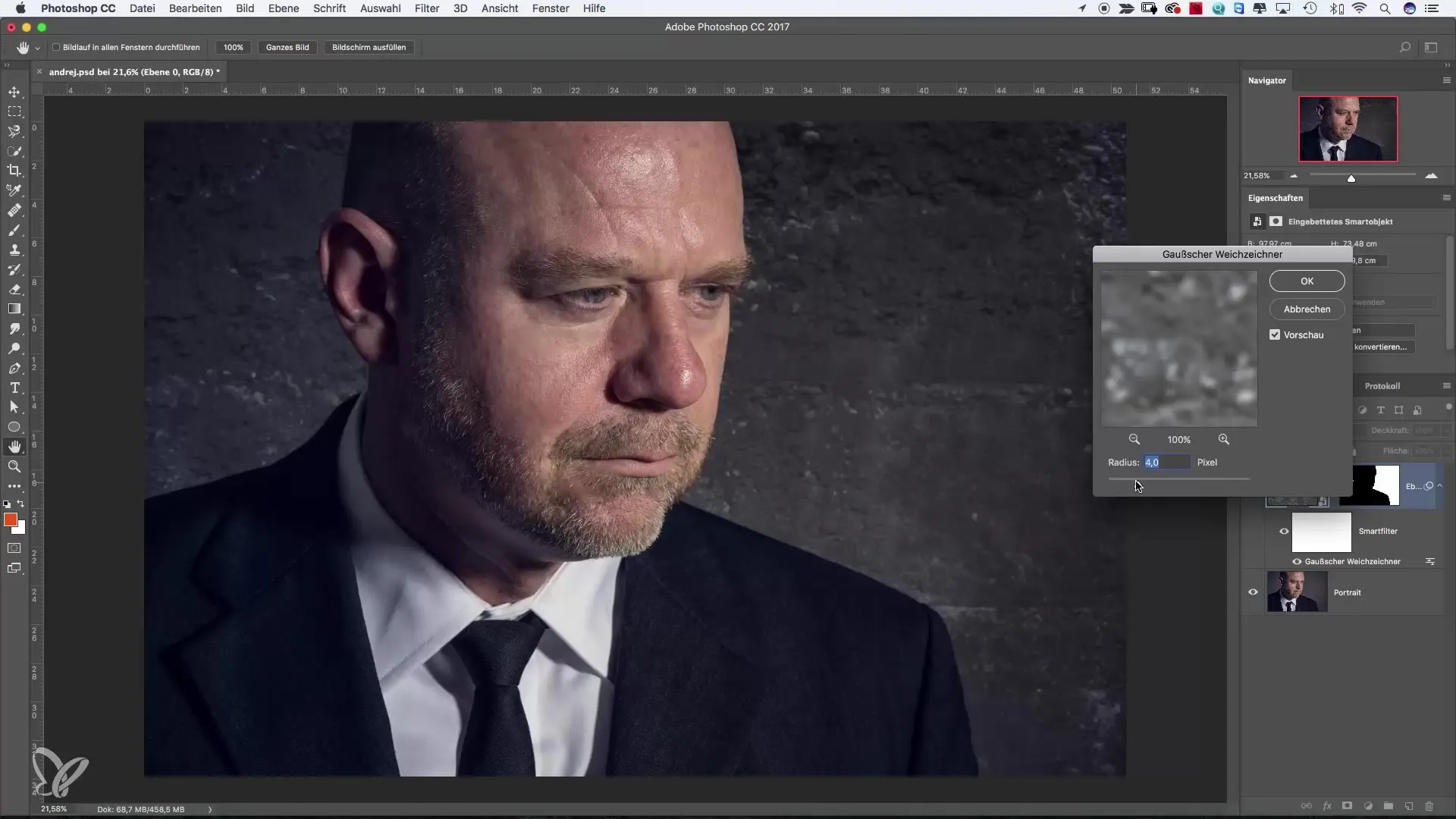Screen dimensions: 1456x819
Task: Open the Edit Toolbar three-dots button
Action: tap(14, 486)
